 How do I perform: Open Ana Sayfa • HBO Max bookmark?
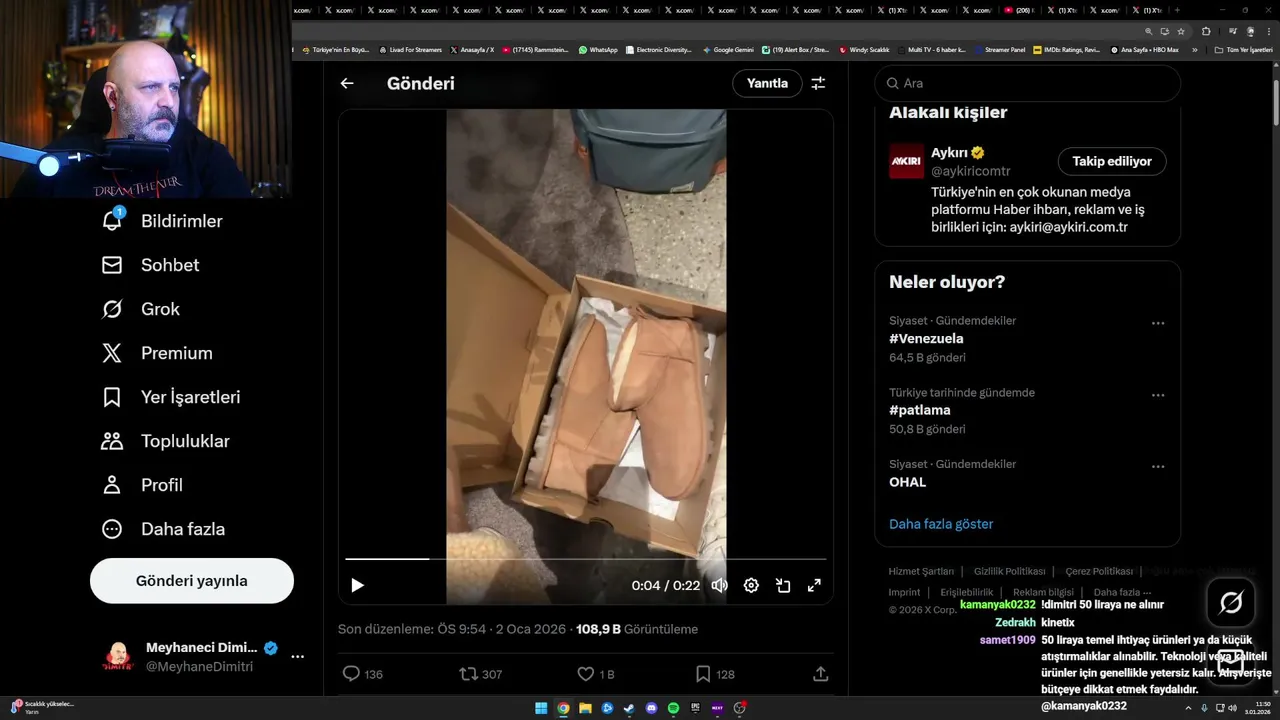tap(1145, 49)
